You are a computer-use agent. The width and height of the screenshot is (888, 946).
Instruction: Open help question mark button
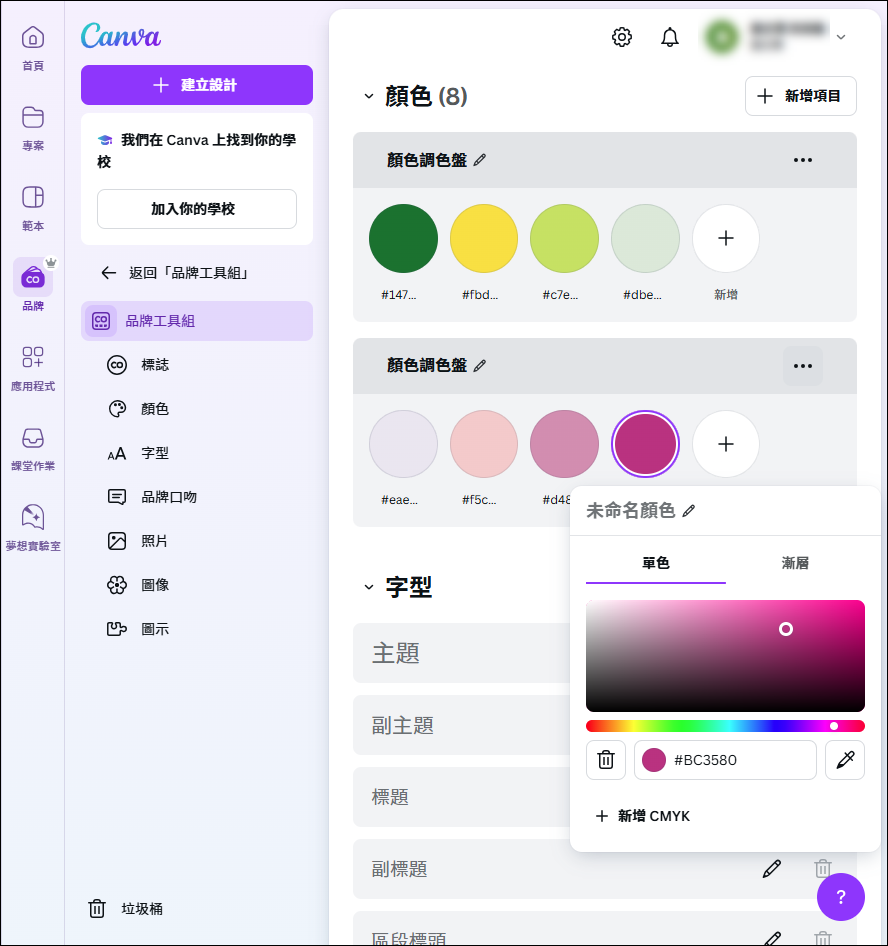tap(840, 897)
